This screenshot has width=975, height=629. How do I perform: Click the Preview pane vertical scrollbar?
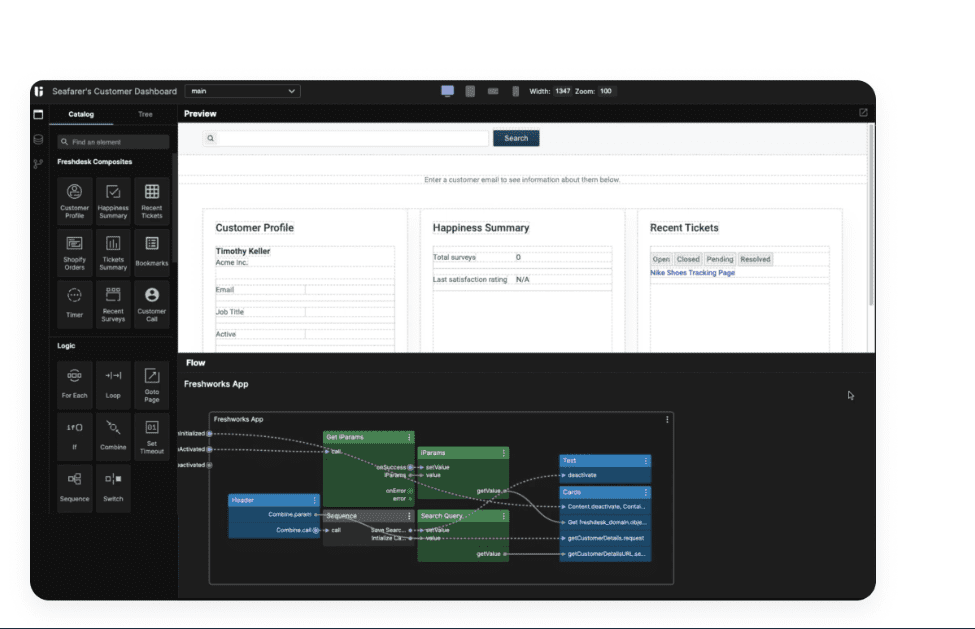point(871,214)
